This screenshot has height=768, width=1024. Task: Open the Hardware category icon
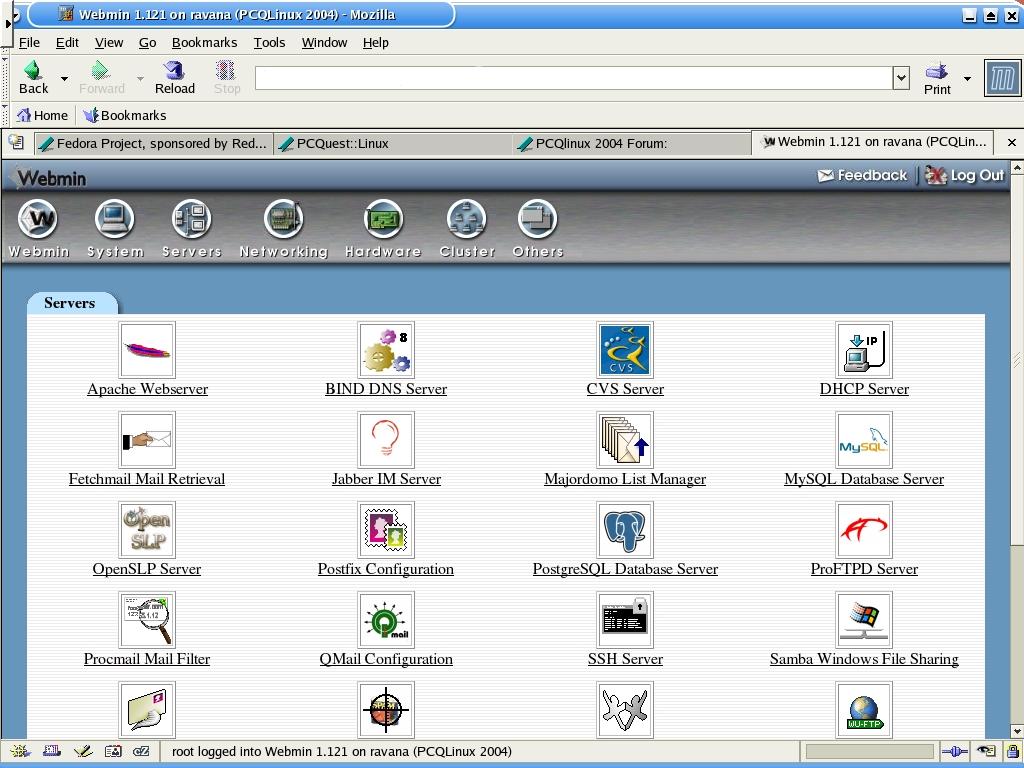pyautogui.click(x=383, y=229)
